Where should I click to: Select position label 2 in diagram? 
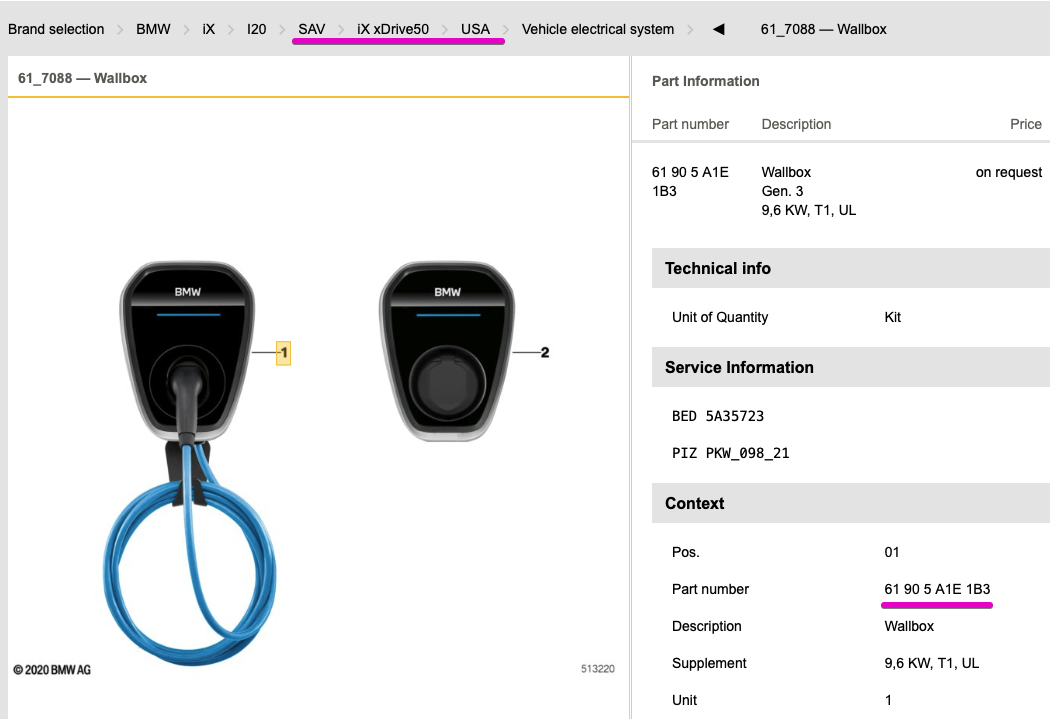(545, 352)
